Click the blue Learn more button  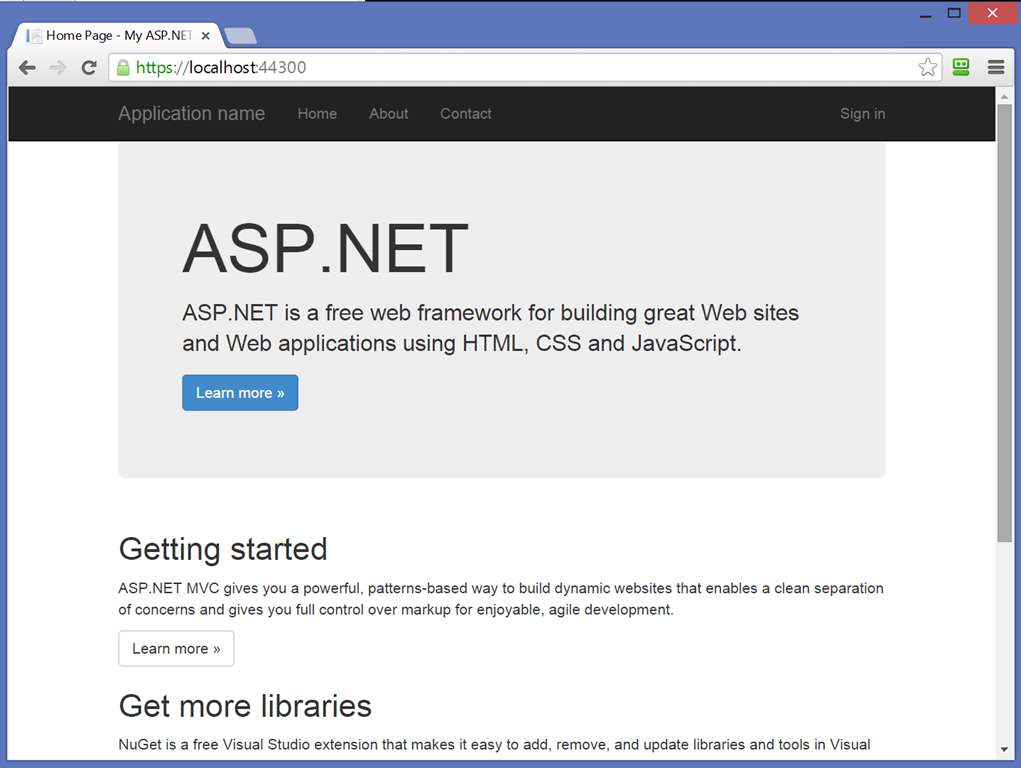pos(240,393)
